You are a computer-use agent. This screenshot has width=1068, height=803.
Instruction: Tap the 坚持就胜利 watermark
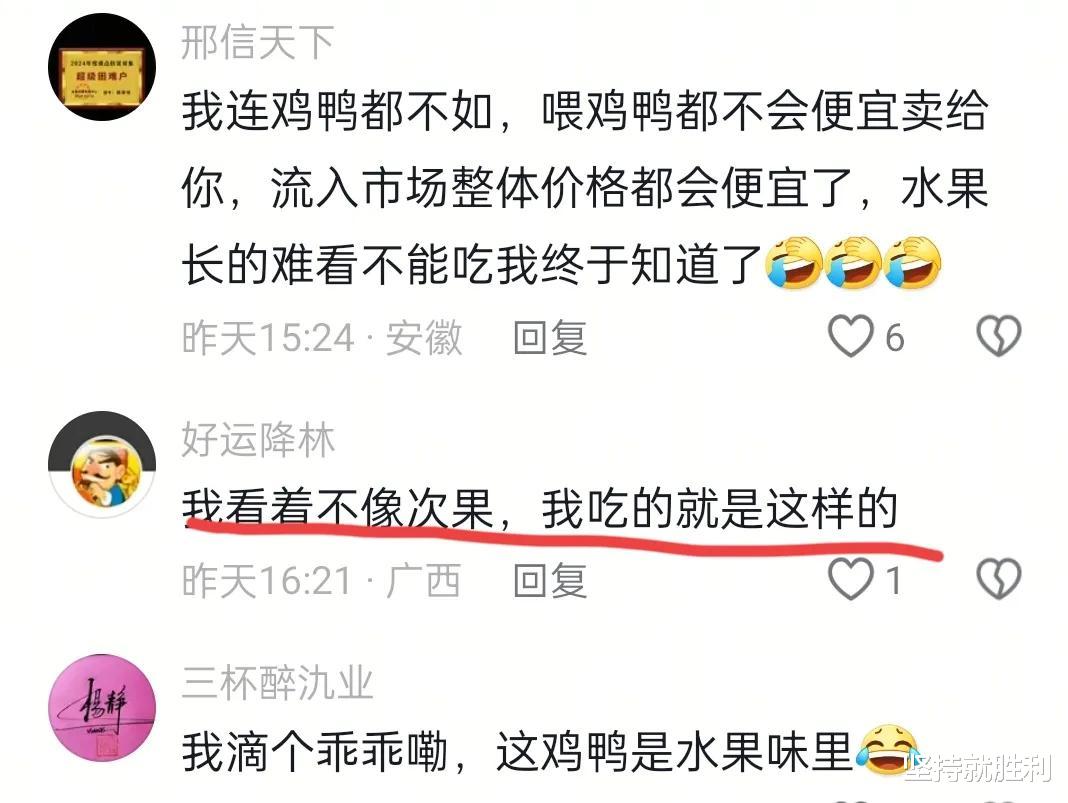click(x=978, y=768)
